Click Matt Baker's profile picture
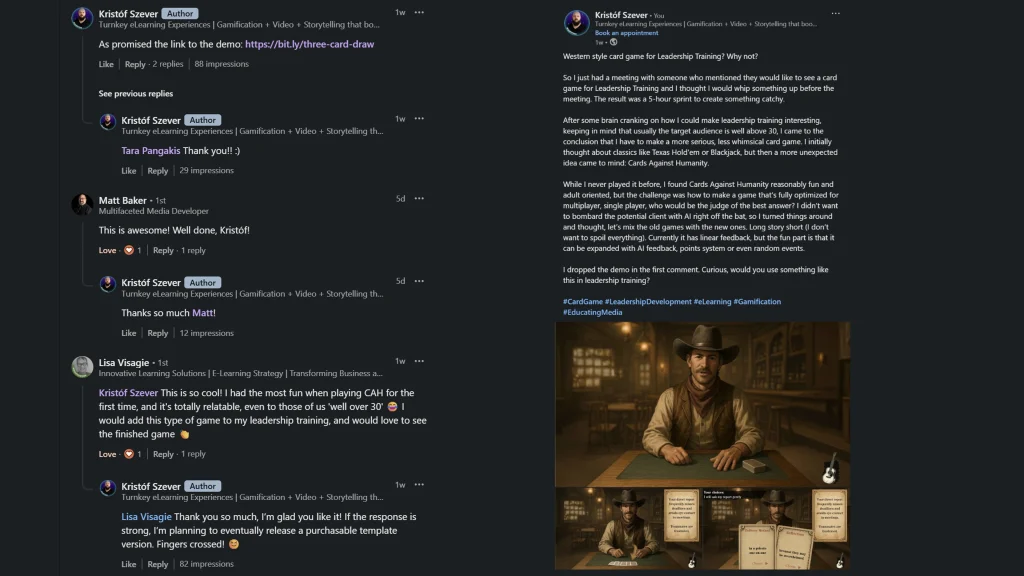Screen dimensions: 1024x576 click(x=82, y=204)
